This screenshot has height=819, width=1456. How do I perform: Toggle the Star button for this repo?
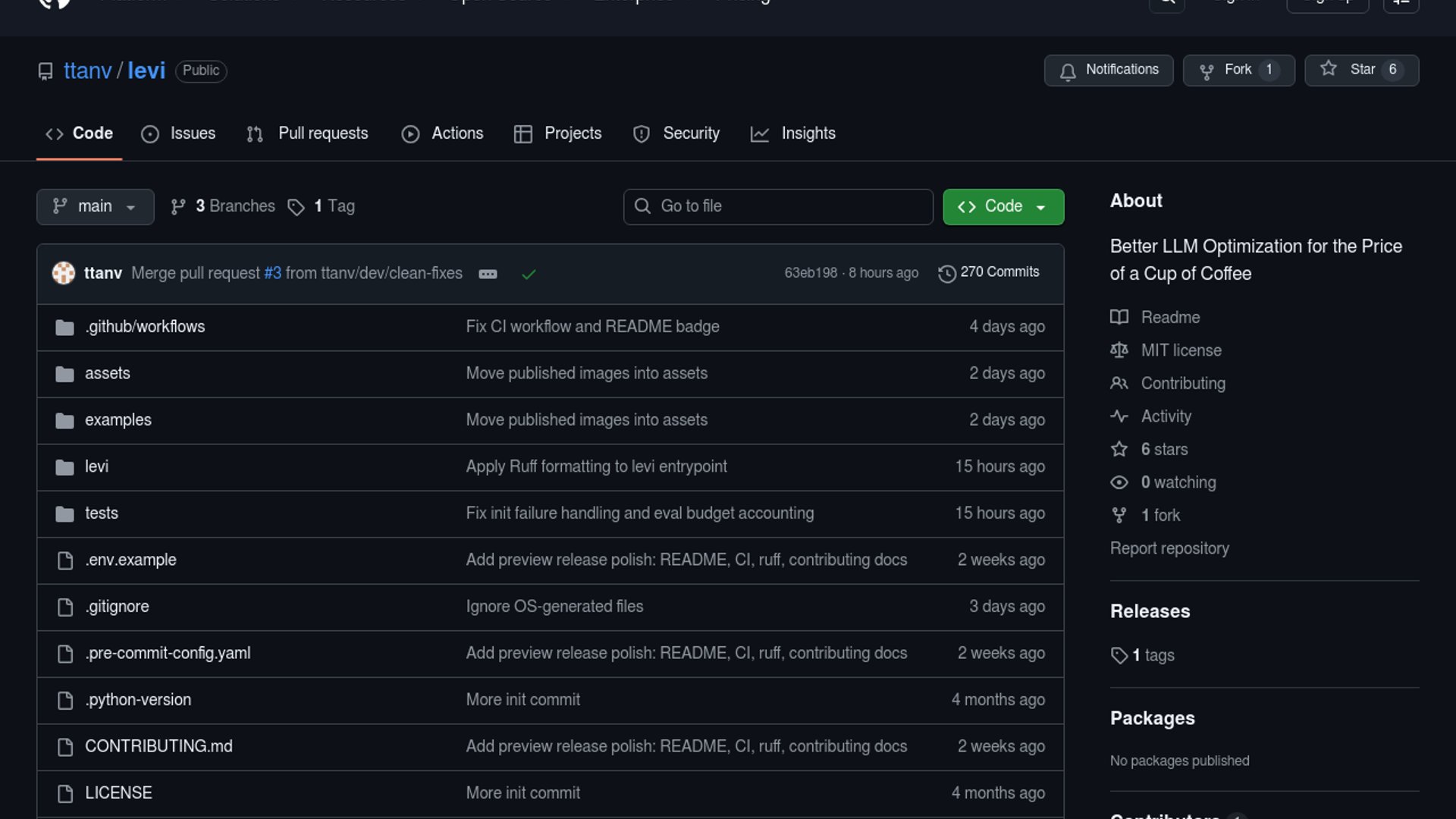click(x=1361, y=70)
